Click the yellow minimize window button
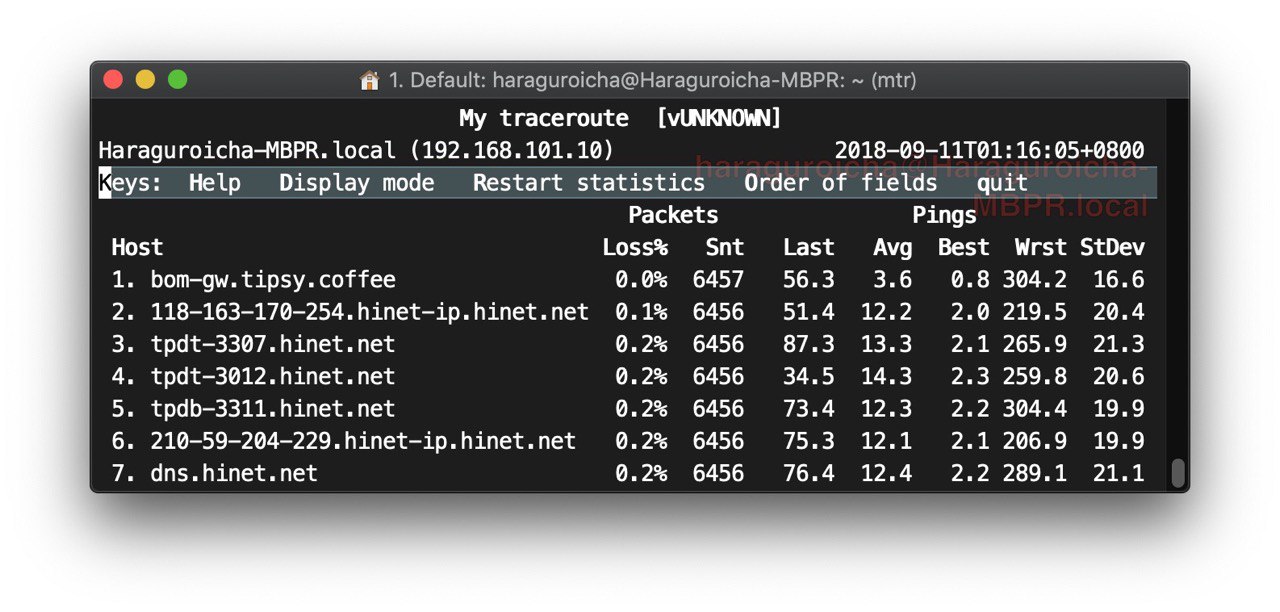The width and height of the screenshot is (1280, 612). (145, 79)
